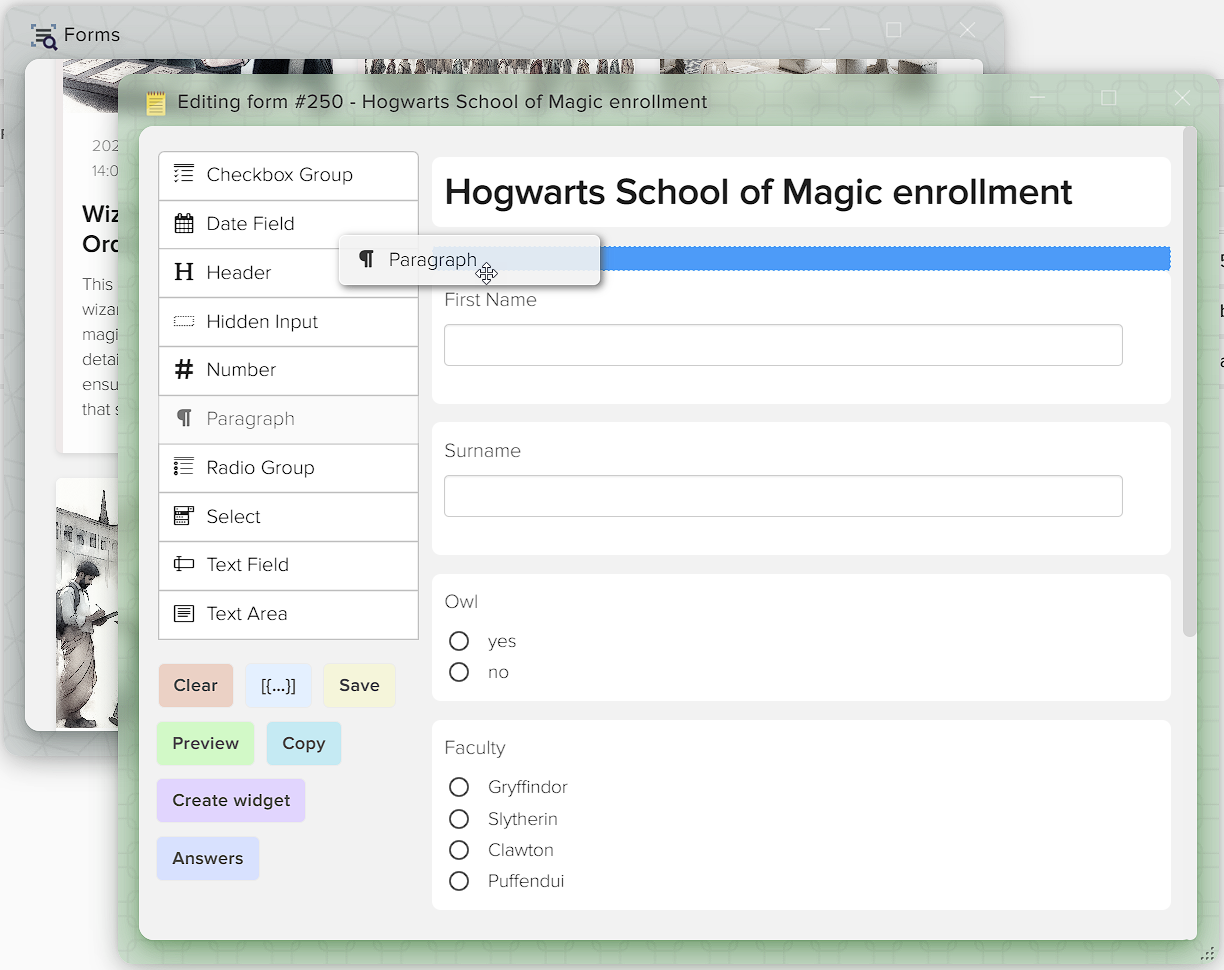This screenshot has height=970, width=1224.
Task: Add a Number field
Action: click(288, 370)
